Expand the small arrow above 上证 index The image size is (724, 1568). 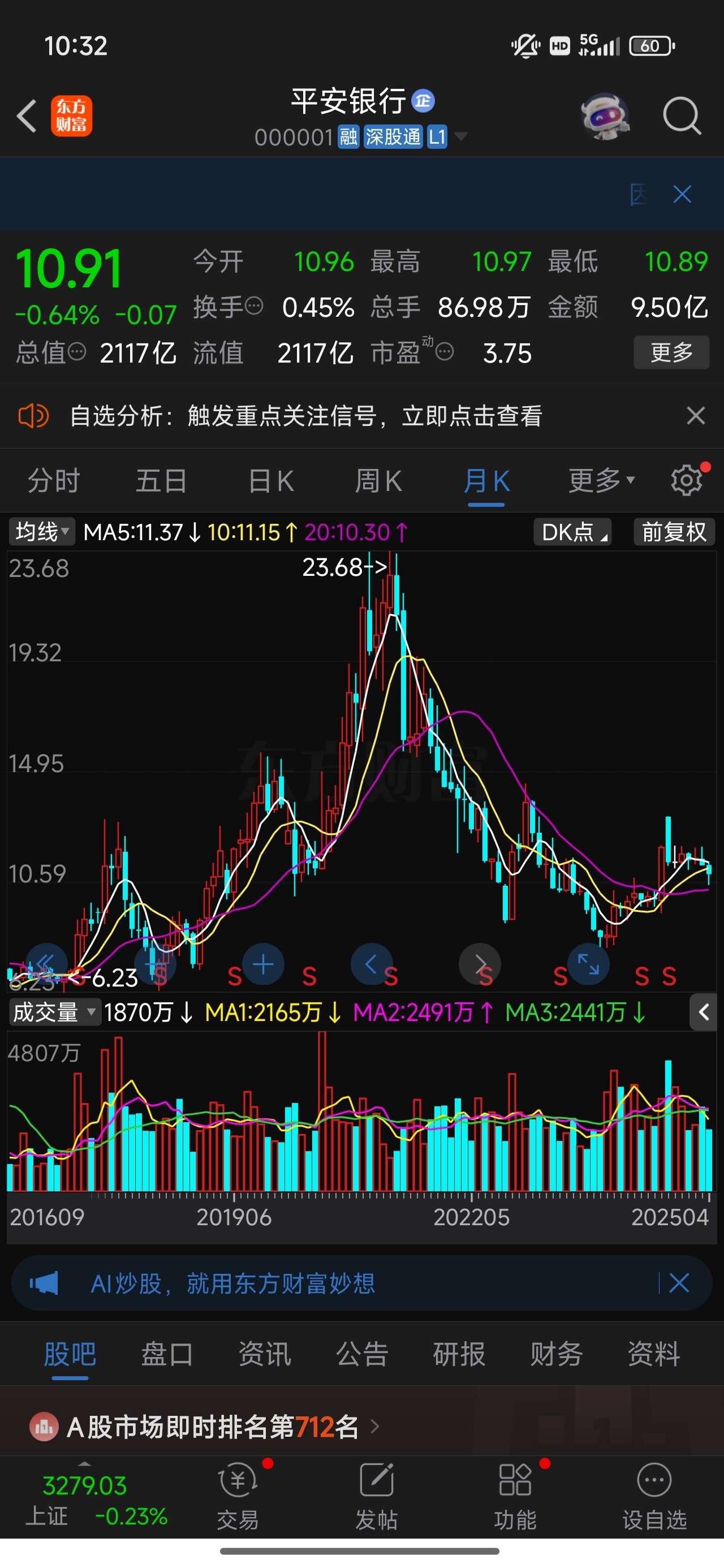(85, 1464)
